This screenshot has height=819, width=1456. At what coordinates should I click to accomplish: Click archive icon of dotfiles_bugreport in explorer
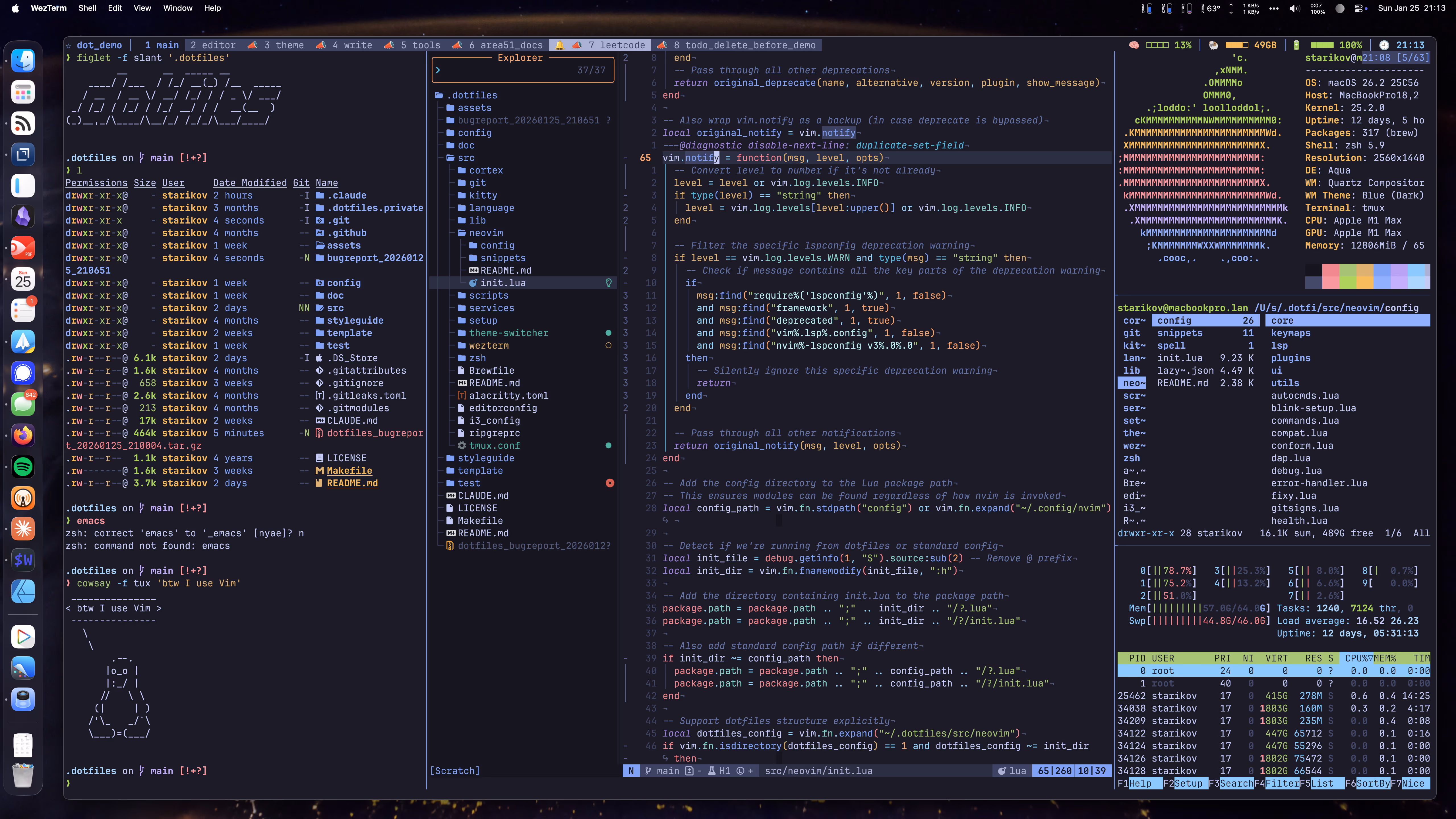450,546
